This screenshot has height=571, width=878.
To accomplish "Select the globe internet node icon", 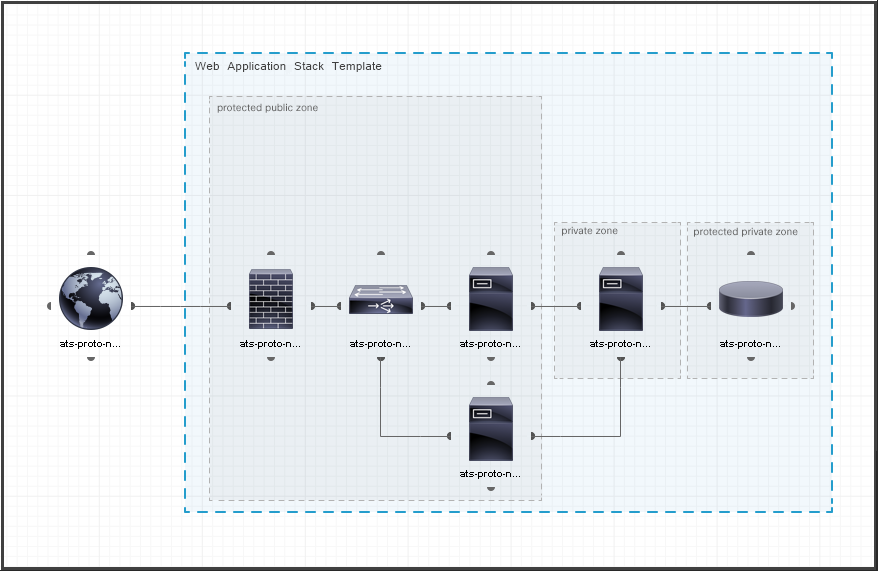I will pos(91,299).
